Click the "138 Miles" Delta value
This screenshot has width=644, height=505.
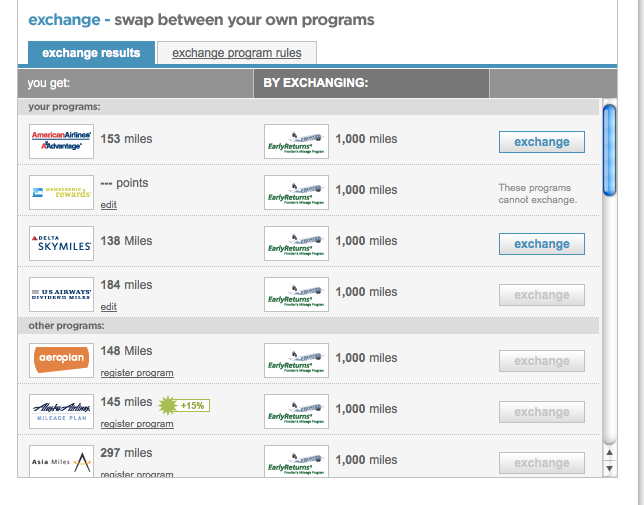(x=126, y=241)
